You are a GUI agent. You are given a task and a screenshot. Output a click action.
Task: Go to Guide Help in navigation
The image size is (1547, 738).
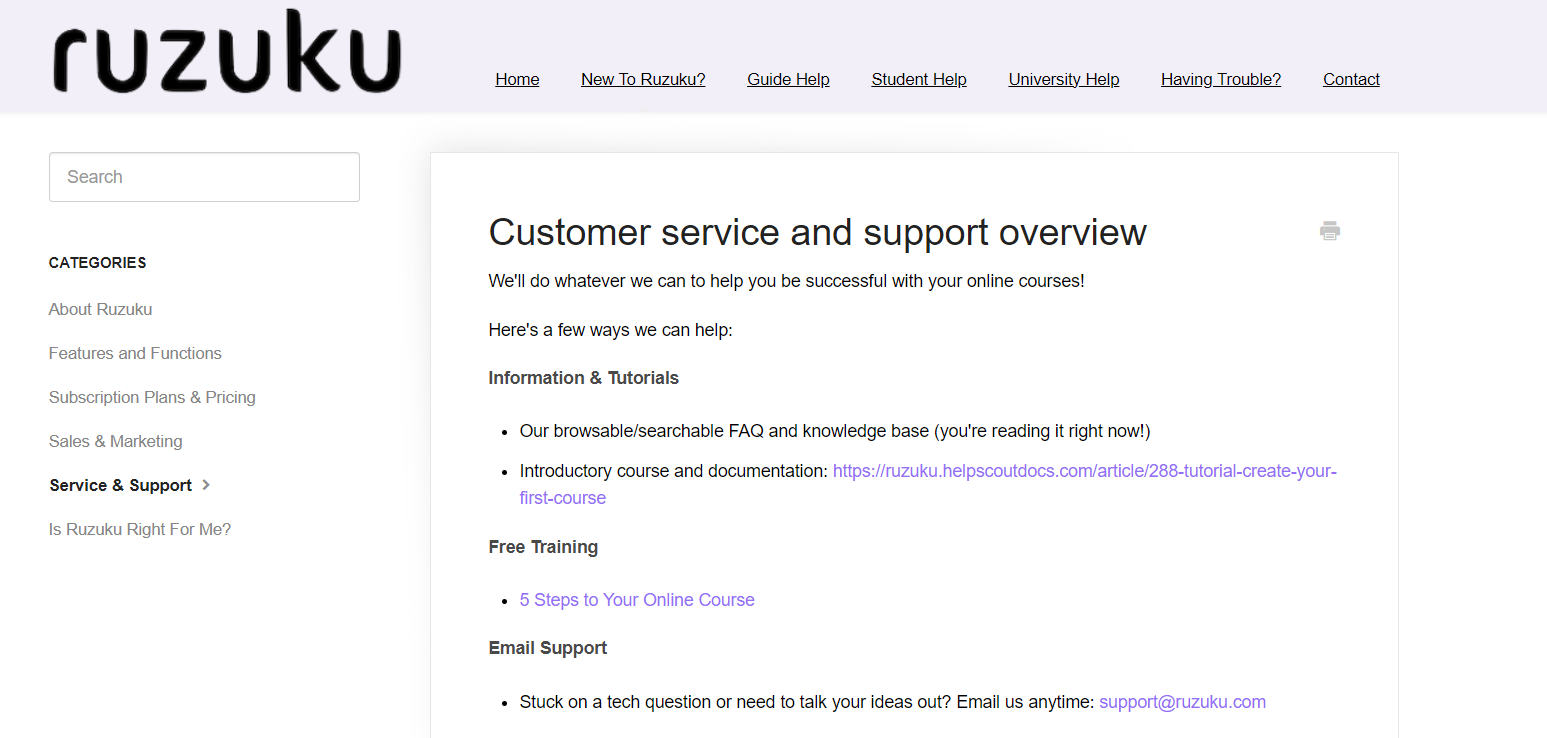pyautogui.click(x=788, y=79)
